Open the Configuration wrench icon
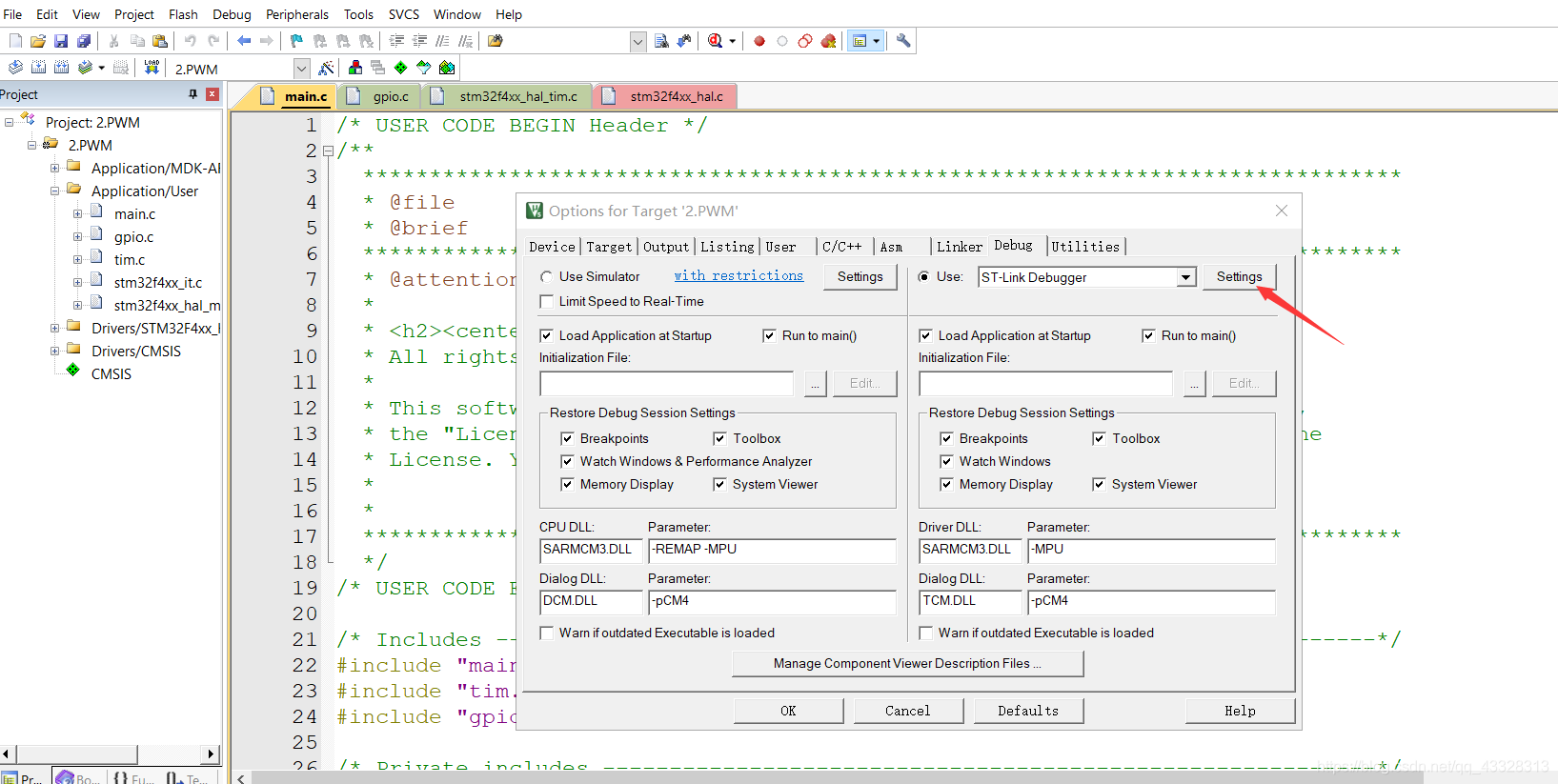 click(x=903, y=41)
